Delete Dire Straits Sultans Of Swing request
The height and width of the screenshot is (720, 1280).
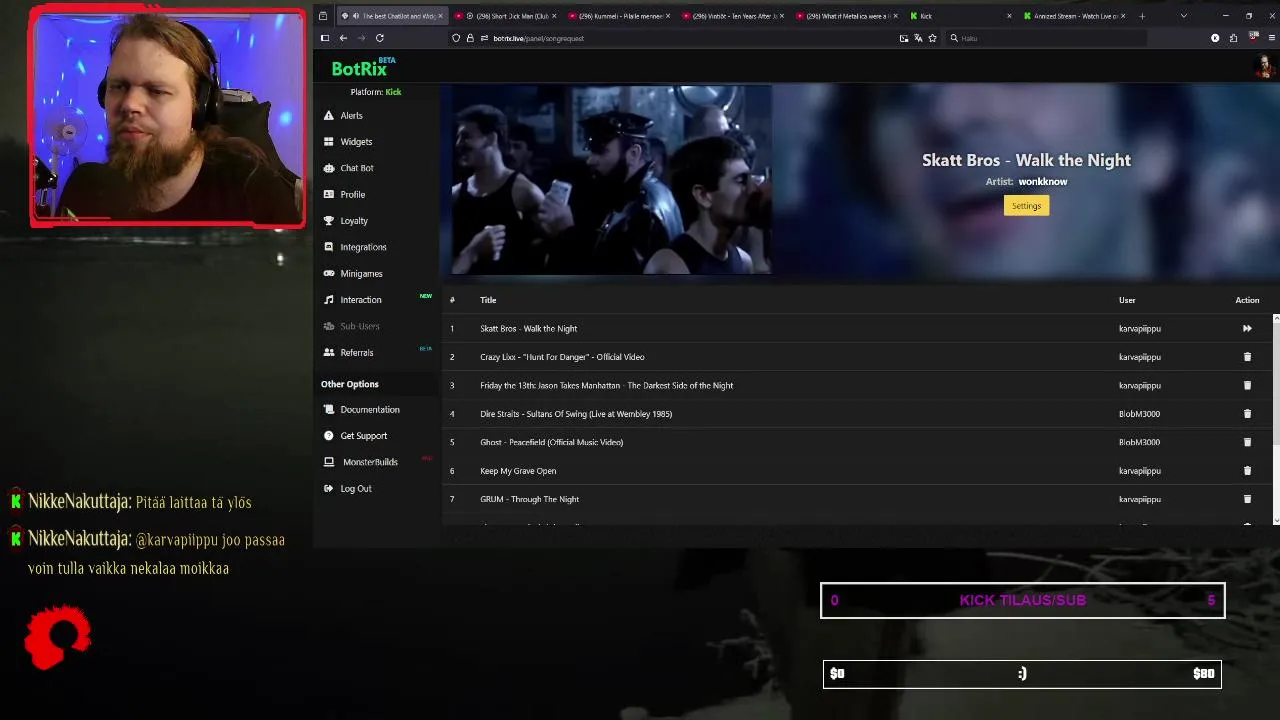coord(1247,414)
